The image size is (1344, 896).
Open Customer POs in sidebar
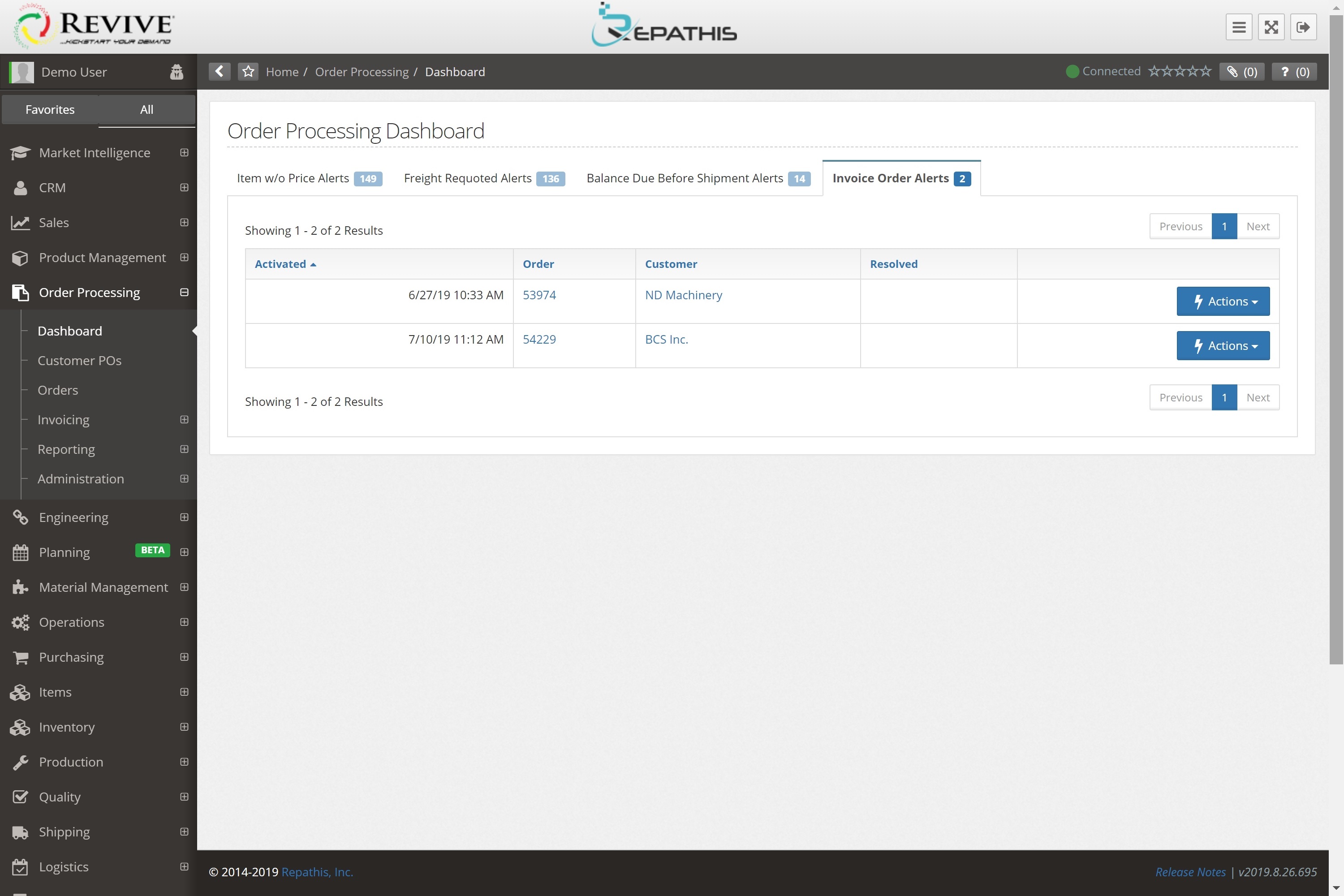pos(79,361)
